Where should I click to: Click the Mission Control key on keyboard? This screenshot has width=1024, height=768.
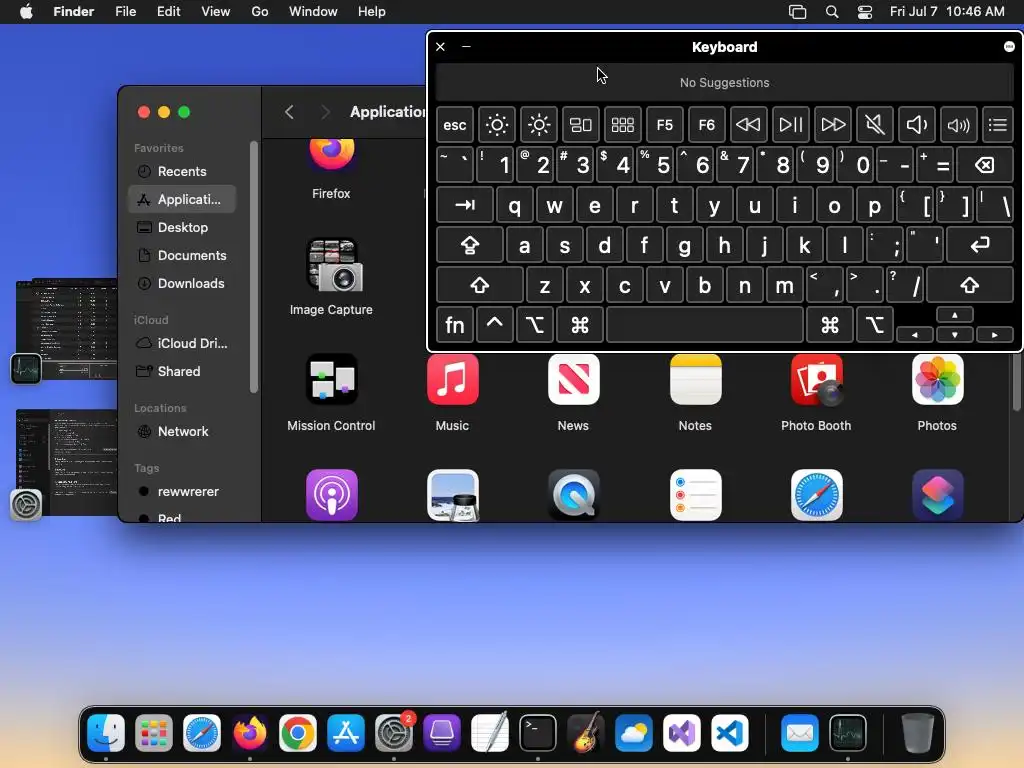click(581, 125)
